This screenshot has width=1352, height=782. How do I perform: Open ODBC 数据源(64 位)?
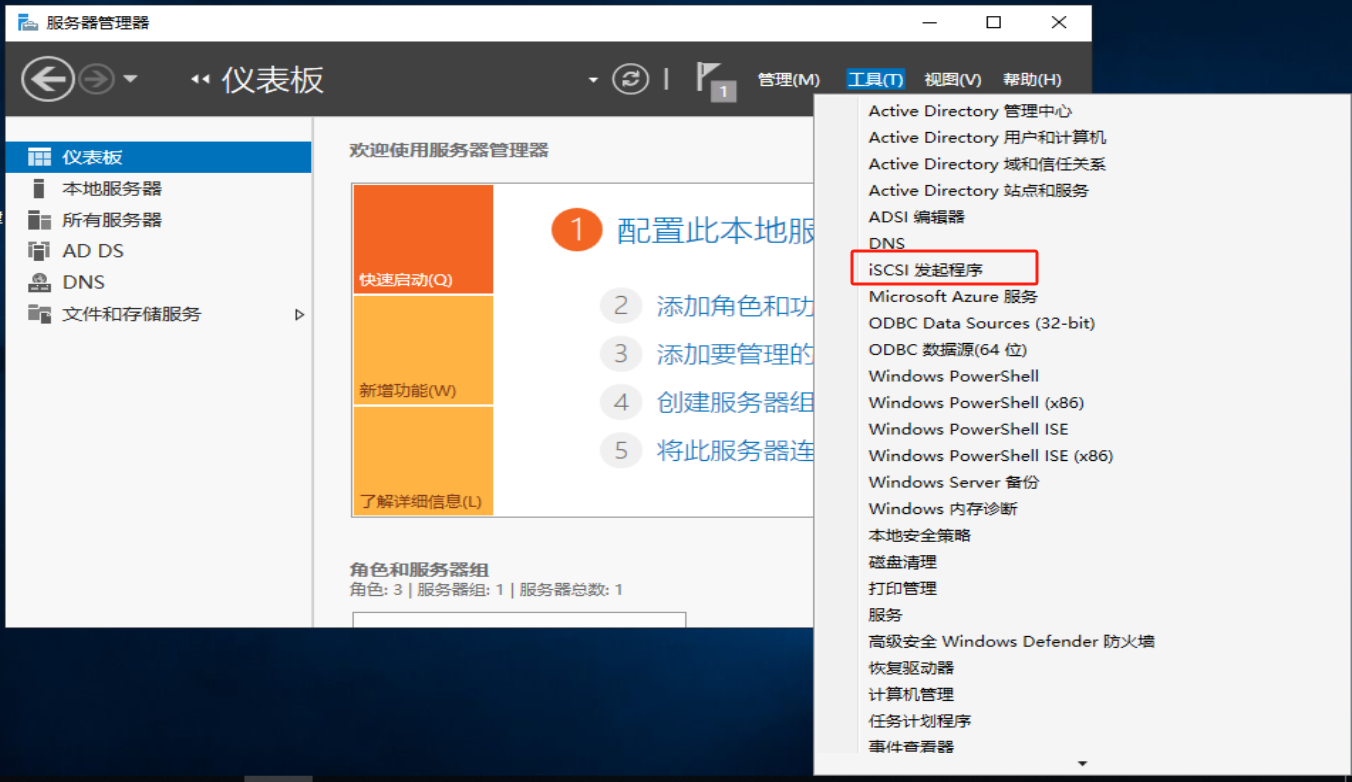click(x=947, y=349)
